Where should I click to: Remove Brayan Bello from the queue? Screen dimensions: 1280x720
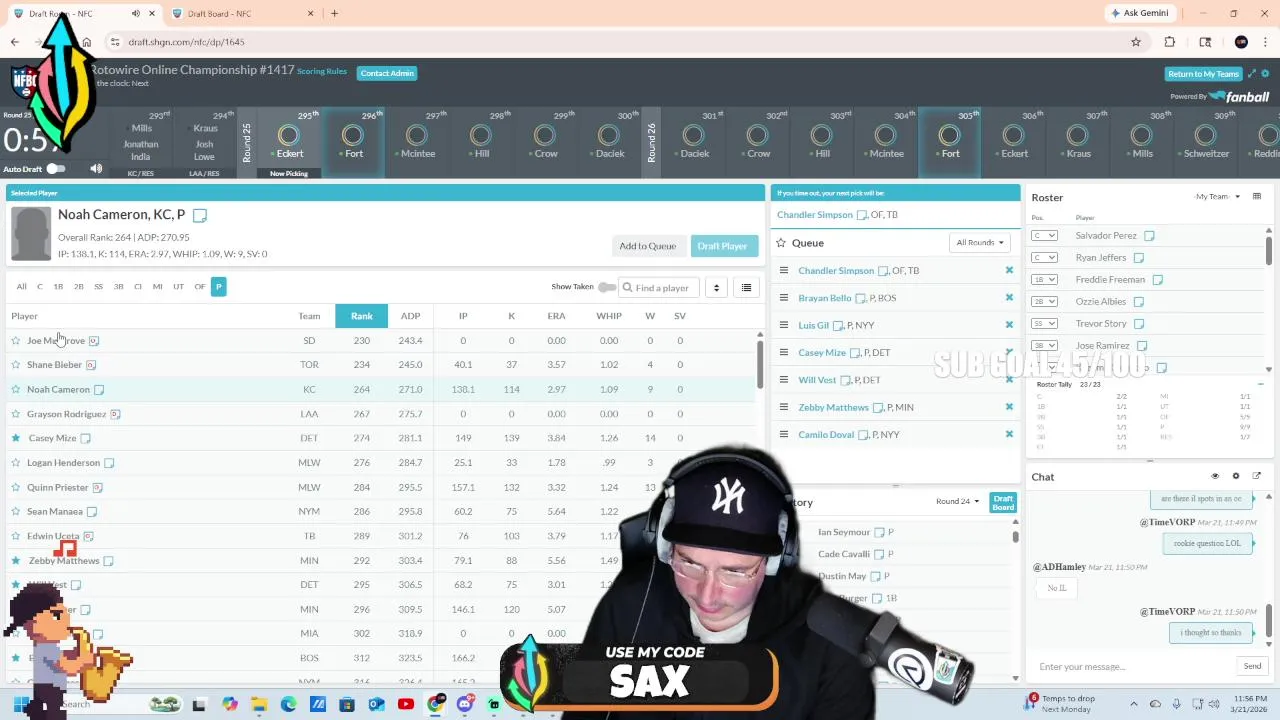click(x=1009, y=298)
